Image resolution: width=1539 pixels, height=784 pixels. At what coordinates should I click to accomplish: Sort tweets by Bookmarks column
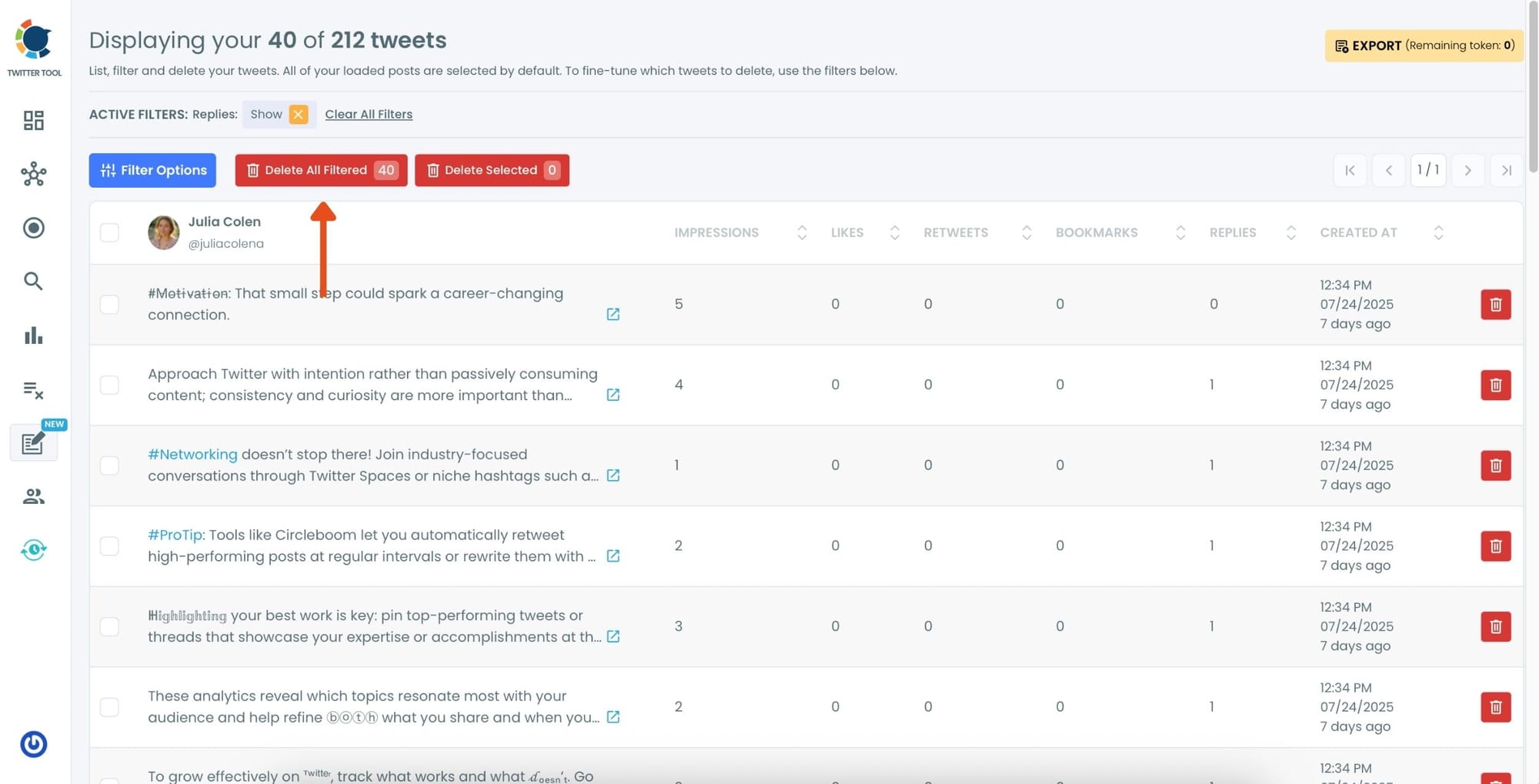[1180, 232]
